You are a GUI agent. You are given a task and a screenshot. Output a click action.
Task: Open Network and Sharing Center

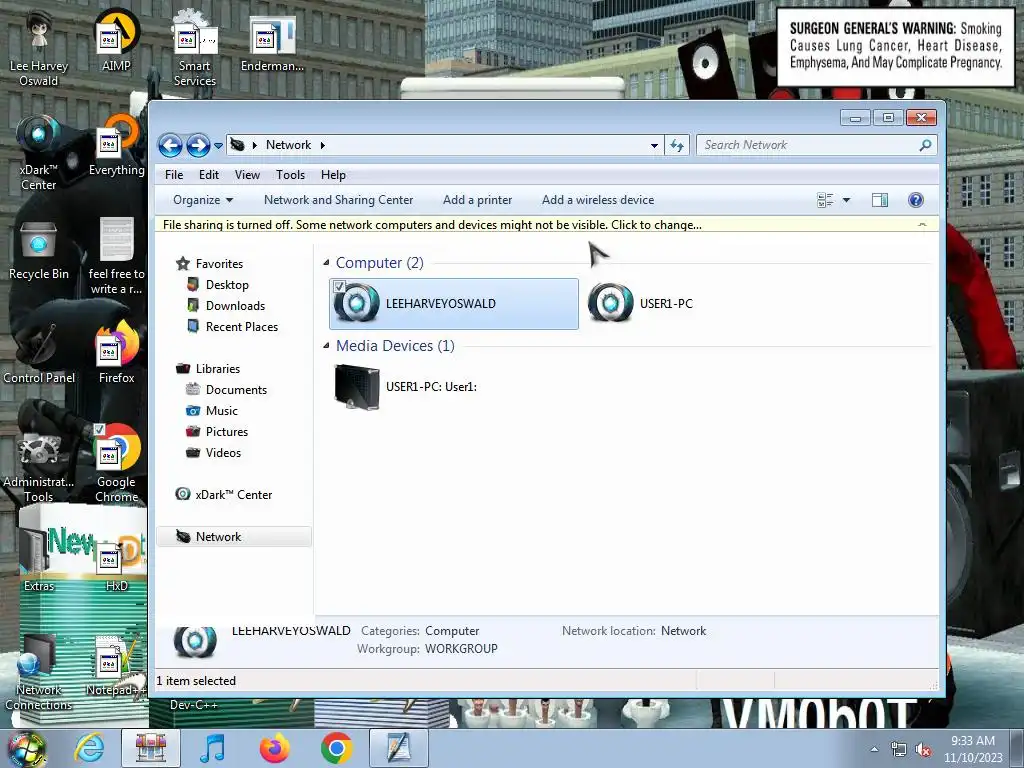pyautogui.click(x=338, y=200)
